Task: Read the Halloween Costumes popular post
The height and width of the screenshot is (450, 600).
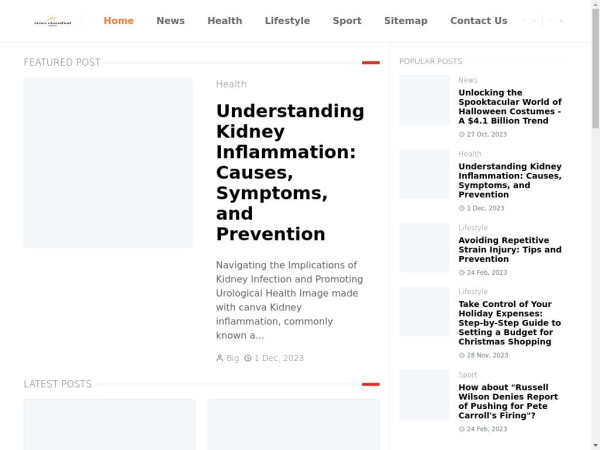Action: pyautogui.click(x=509, y=106)
